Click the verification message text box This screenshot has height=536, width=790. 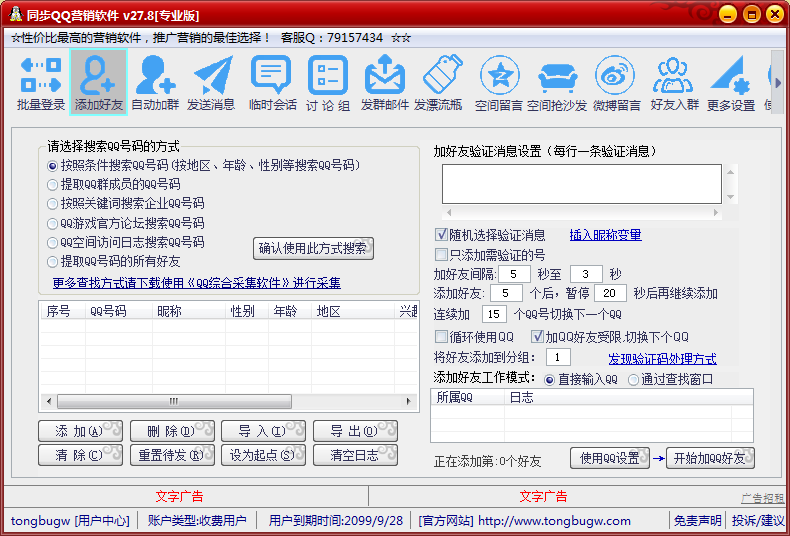click(581, 184)
